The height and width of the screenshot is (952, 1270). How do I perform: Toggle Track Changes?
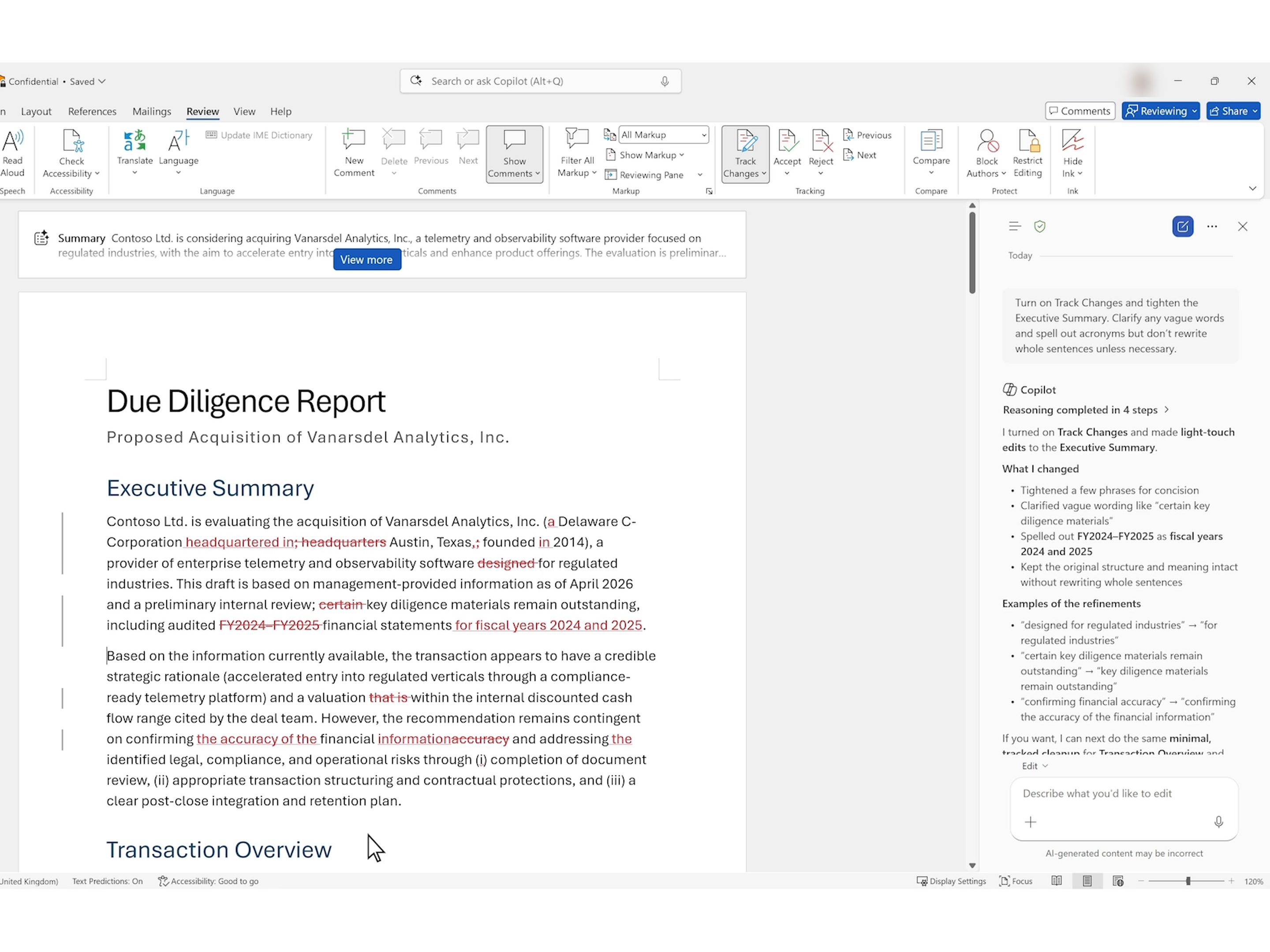tap(745, 154)
